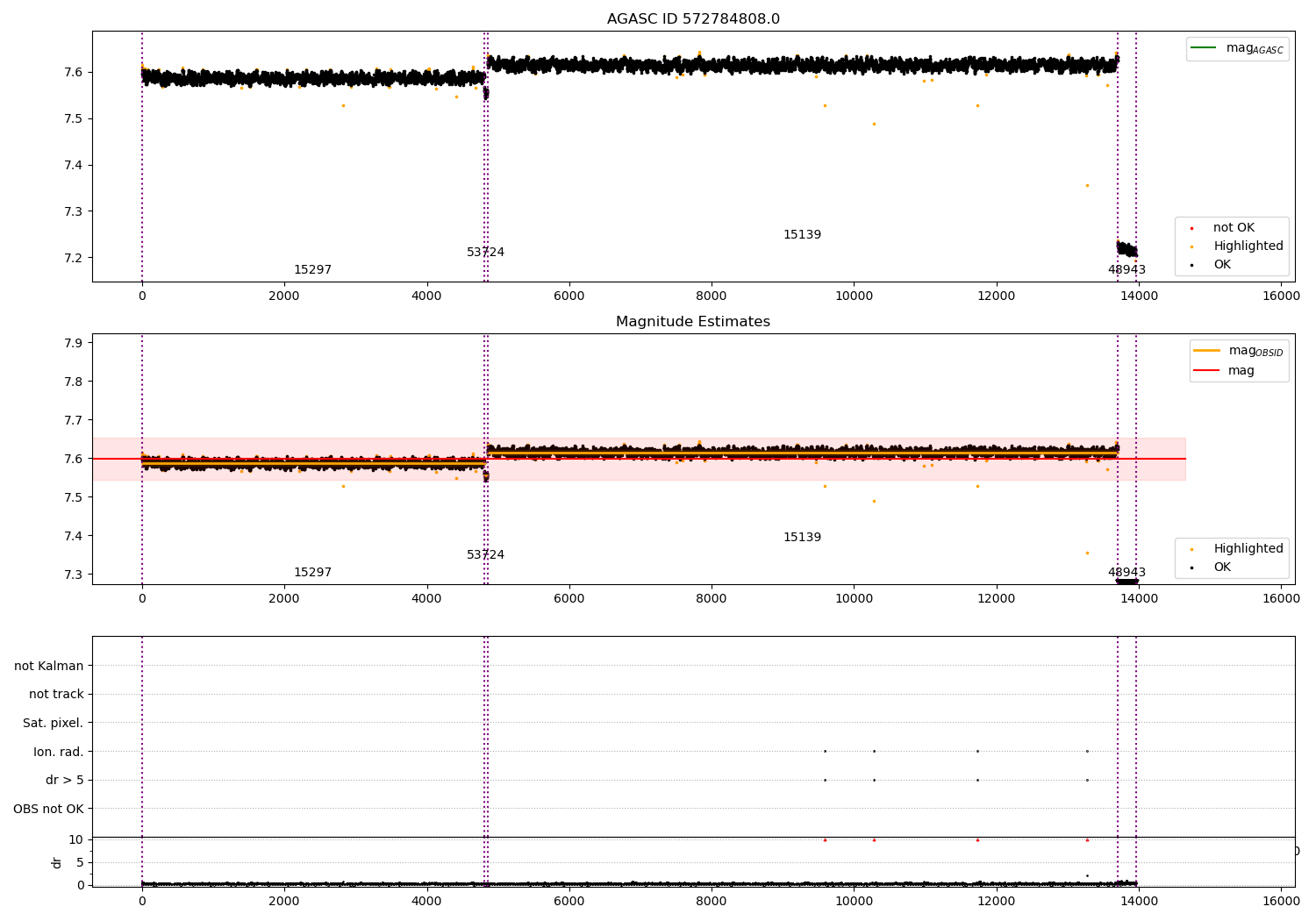
Task: Click the 7.9 y-axis tick label
Action: [x=75, y=343]
